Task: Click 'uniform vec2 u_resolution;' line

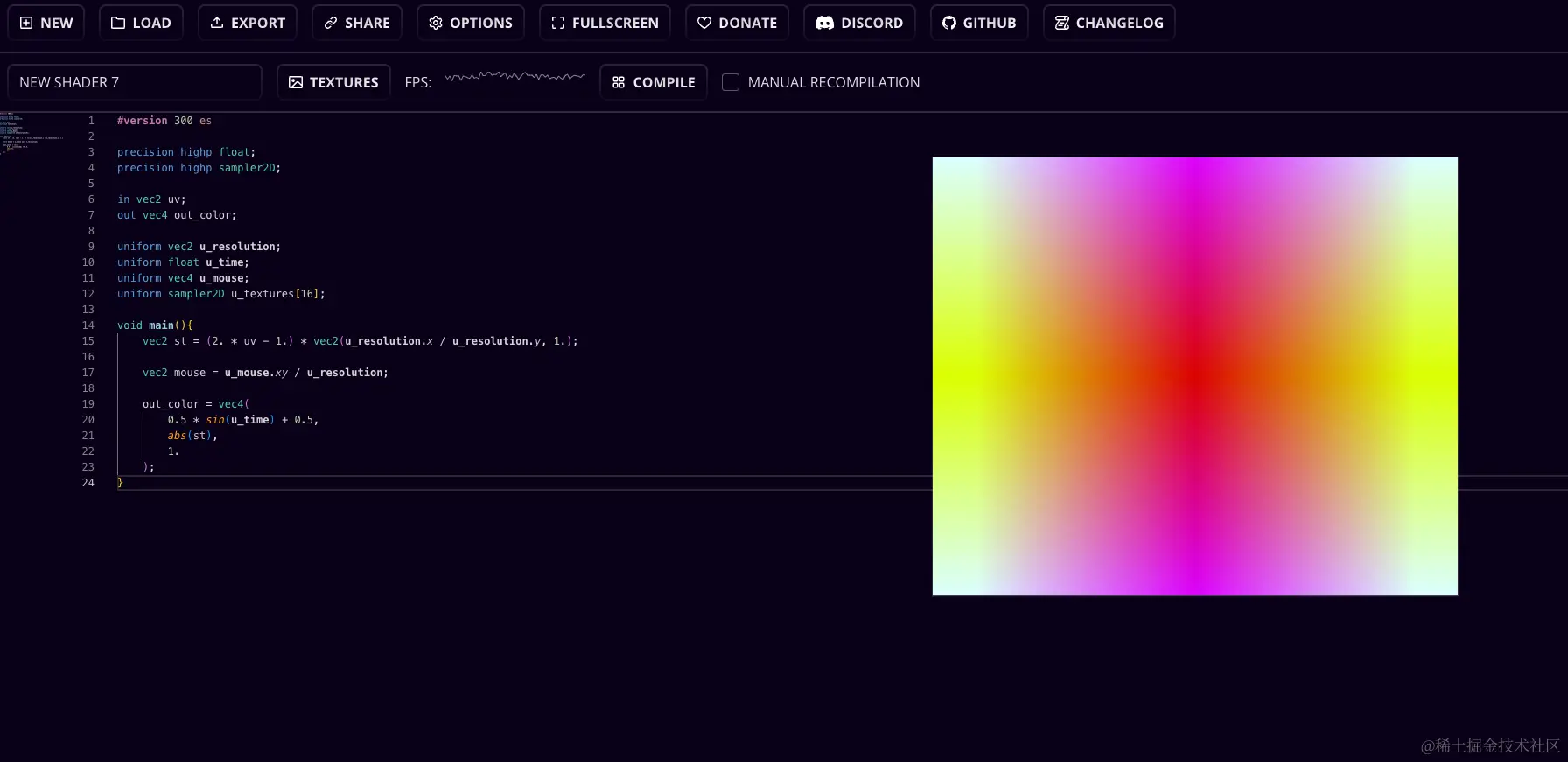Action: [x=199, y=247]
